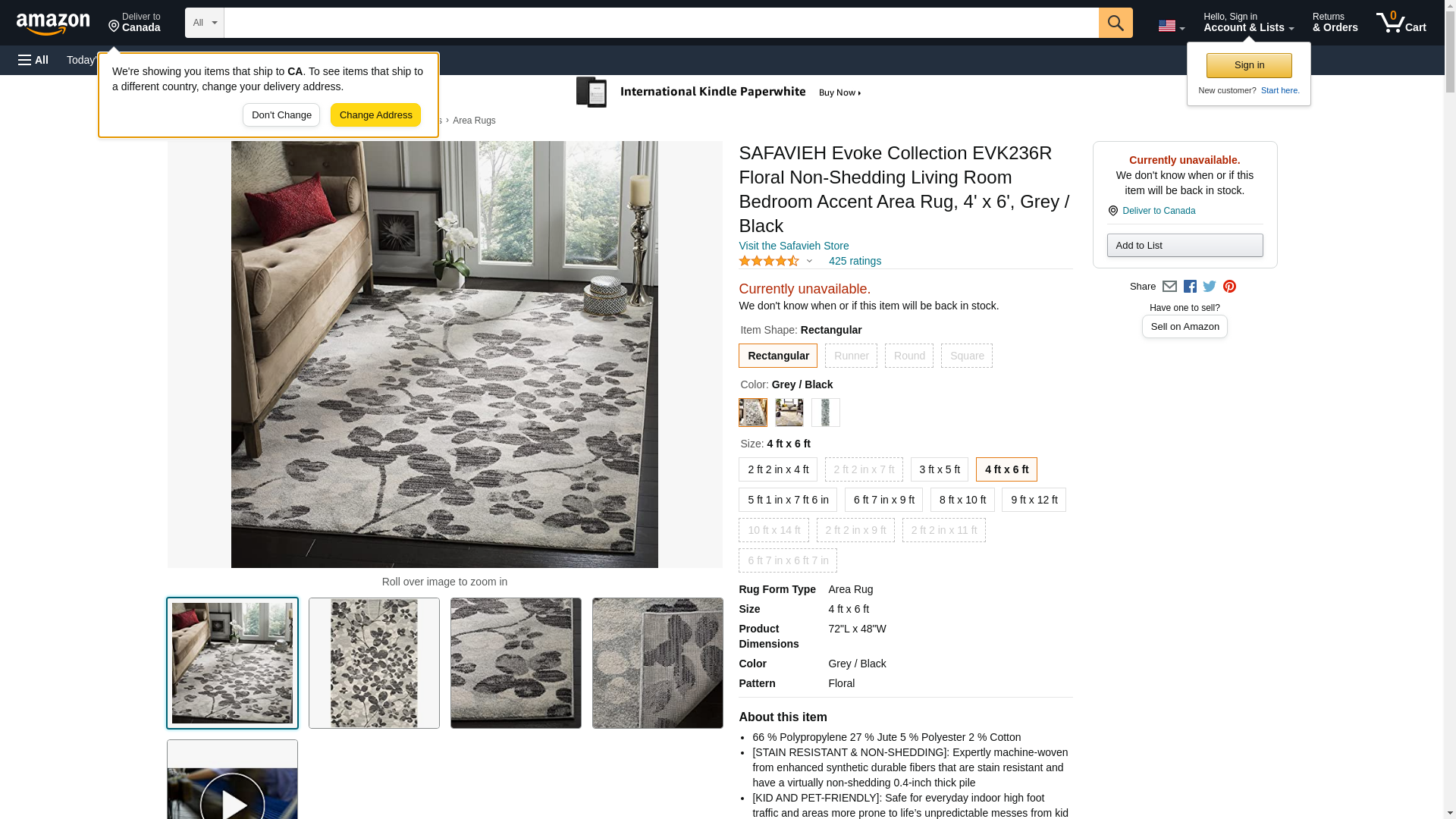
Task: Share product on Pinterest
Action: click(1229, 287)
